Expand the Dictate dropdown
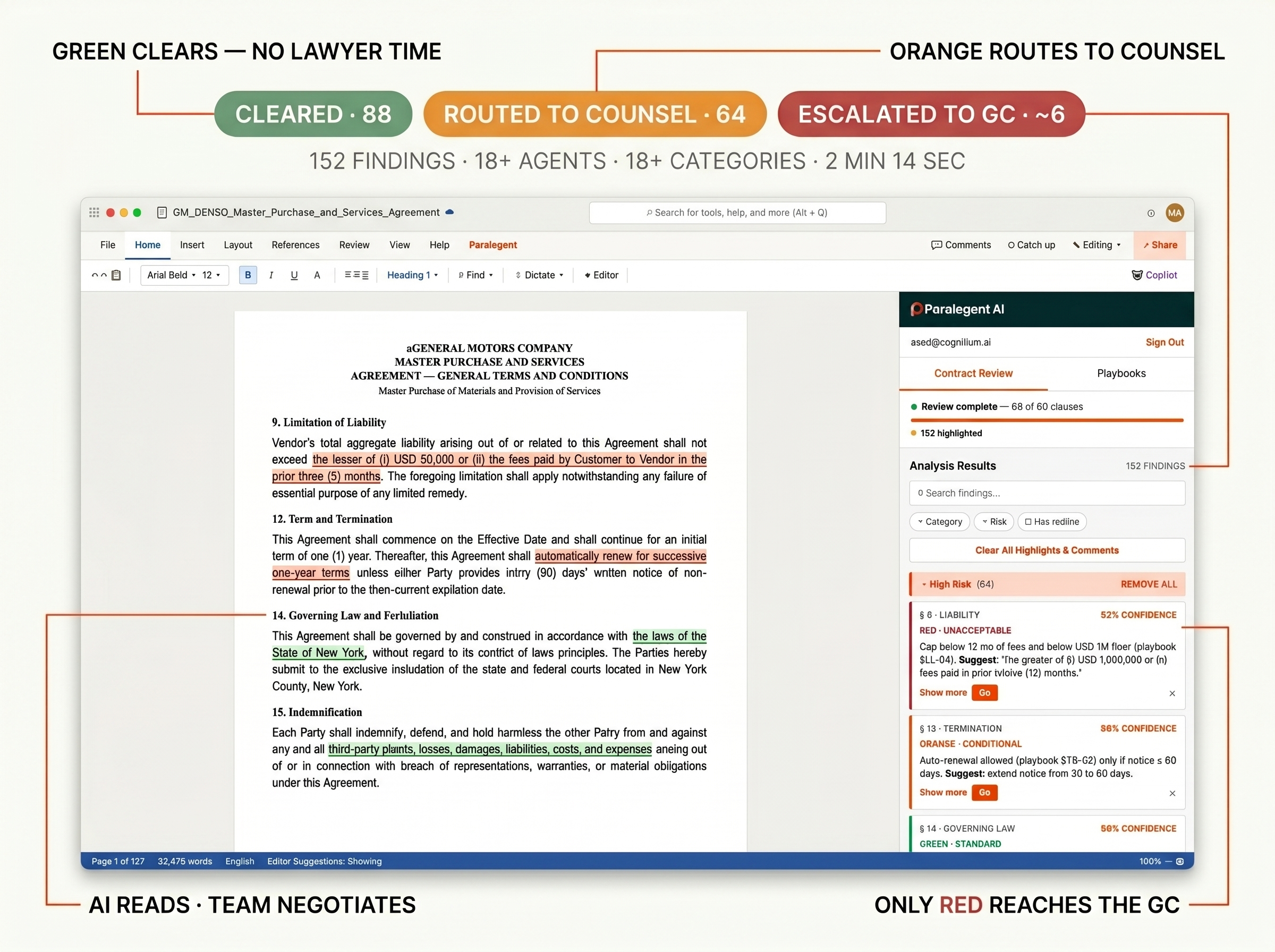Image resolution: width=1275 pixels, height=952 pixels. pyautogui.click(x=539, y=275)
